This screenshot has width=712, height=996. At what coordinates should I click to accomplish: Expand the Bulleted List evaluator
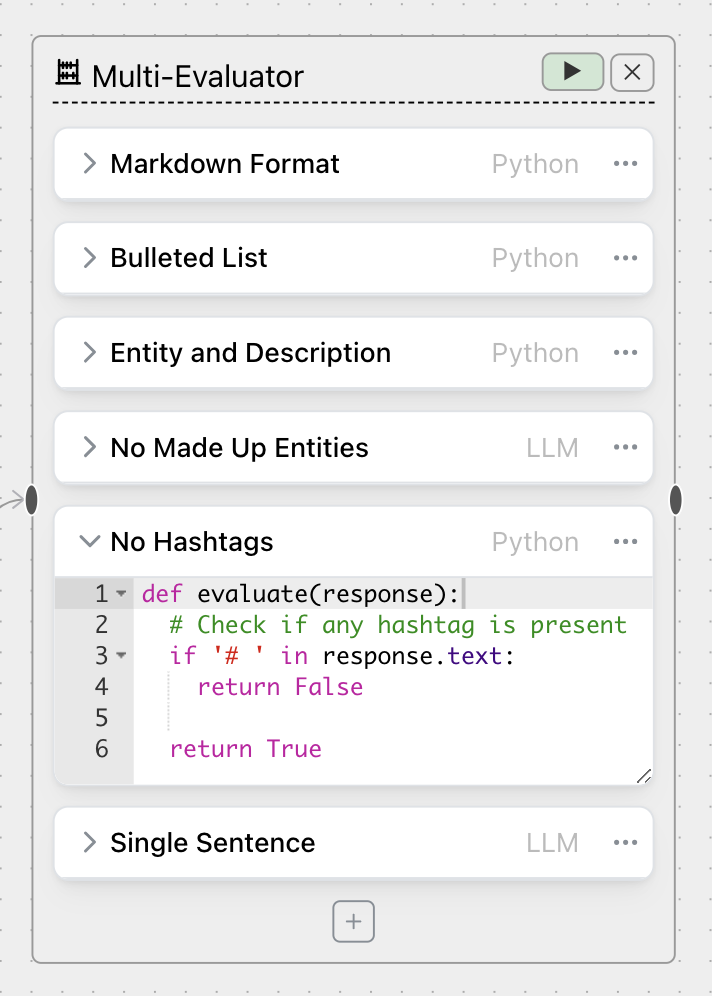[89, 258]
